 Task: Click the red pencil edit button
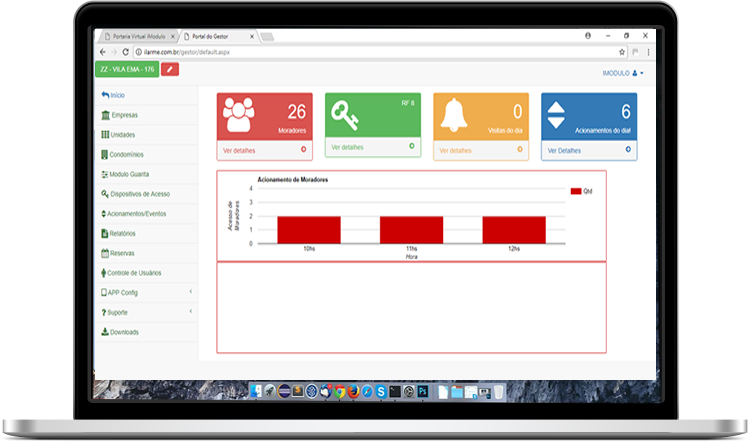click(169, 69)
